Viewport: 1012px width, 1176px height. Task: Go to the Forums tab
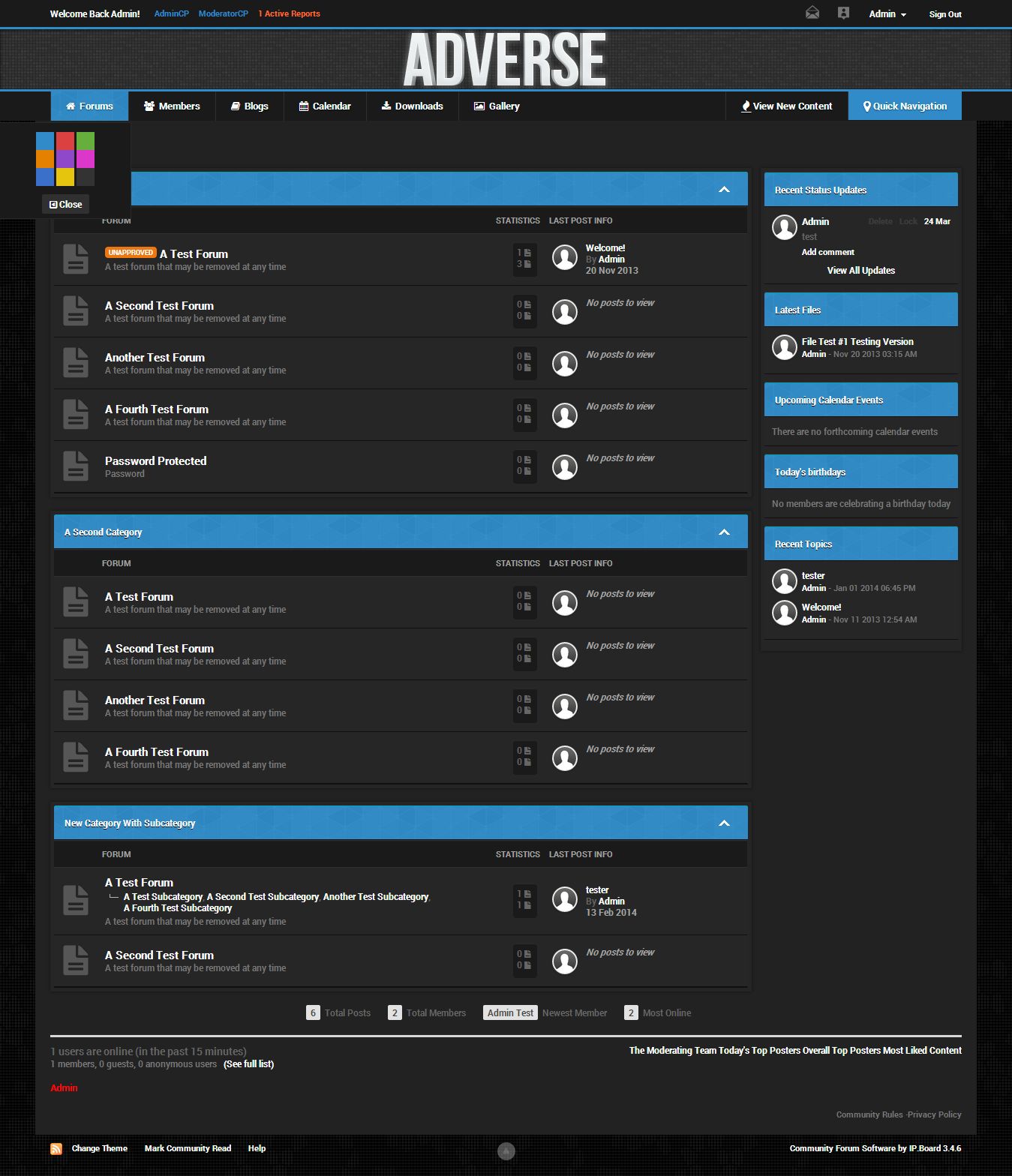(x=89, y=106)
